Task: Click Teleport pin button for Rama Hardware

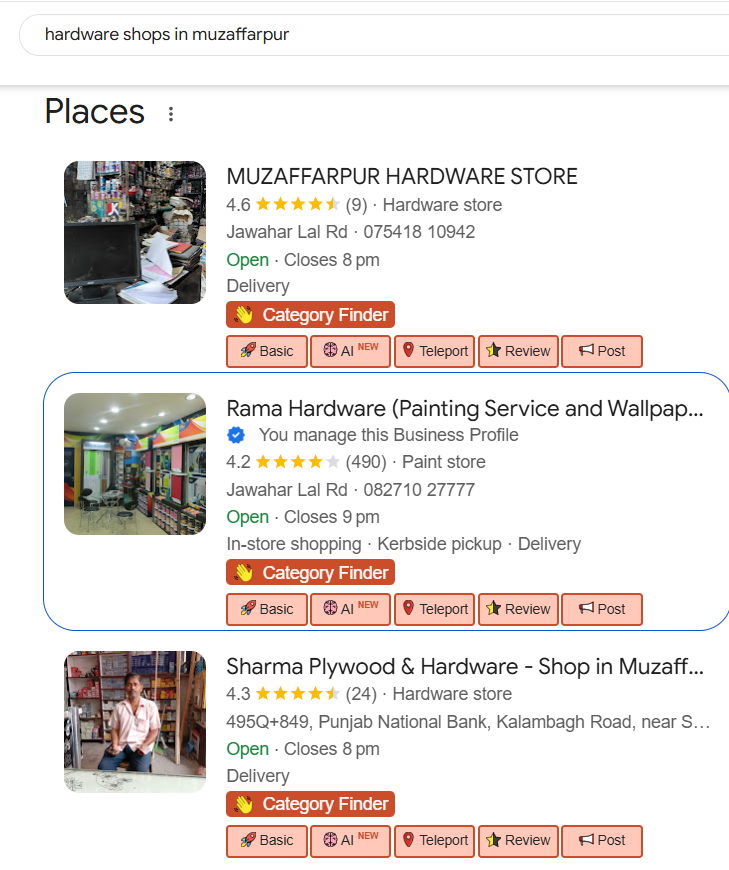Action: (x=434, y=609)
